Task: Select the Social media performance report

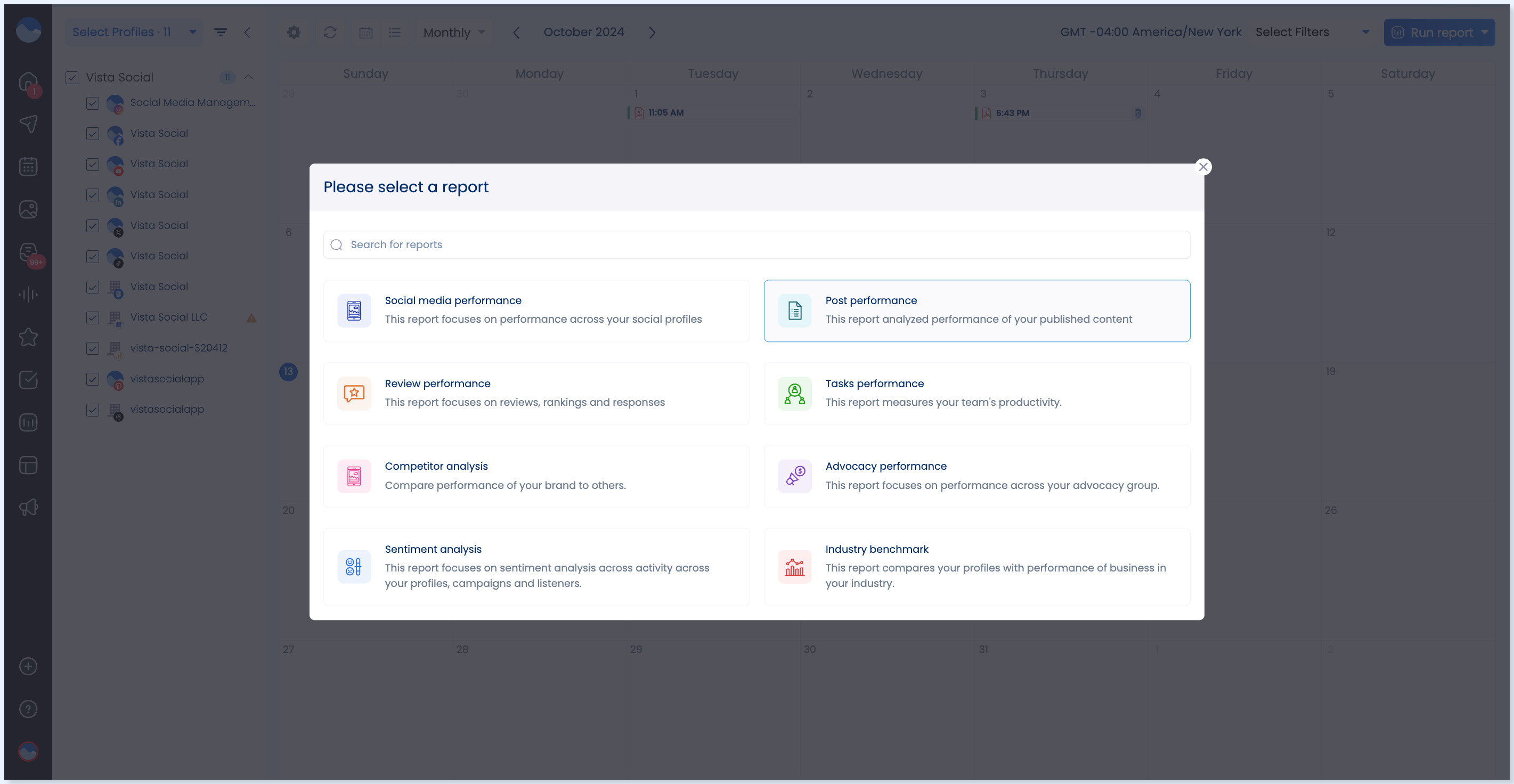Action: [x=536, y=311]
